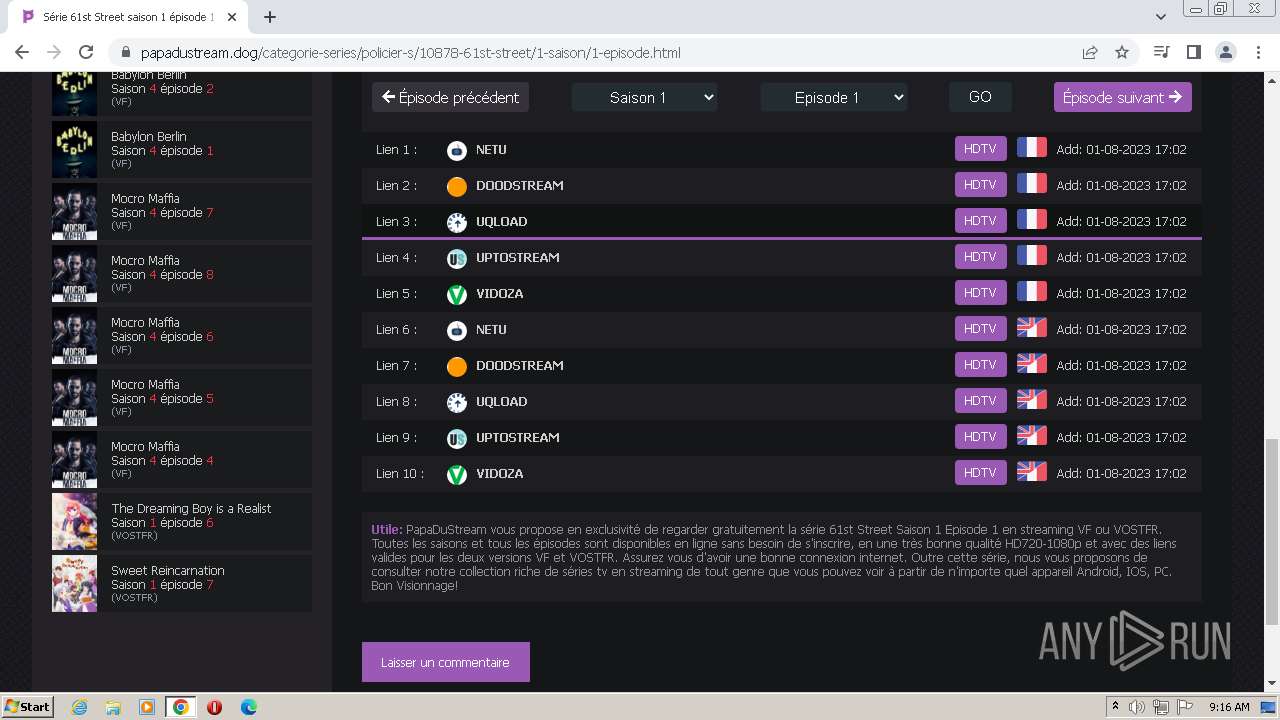Image resolution: width=1280 pixels, height=720 pixels.
Task: Select the 61st Street browser tab
Action: (x=130, y=17)
